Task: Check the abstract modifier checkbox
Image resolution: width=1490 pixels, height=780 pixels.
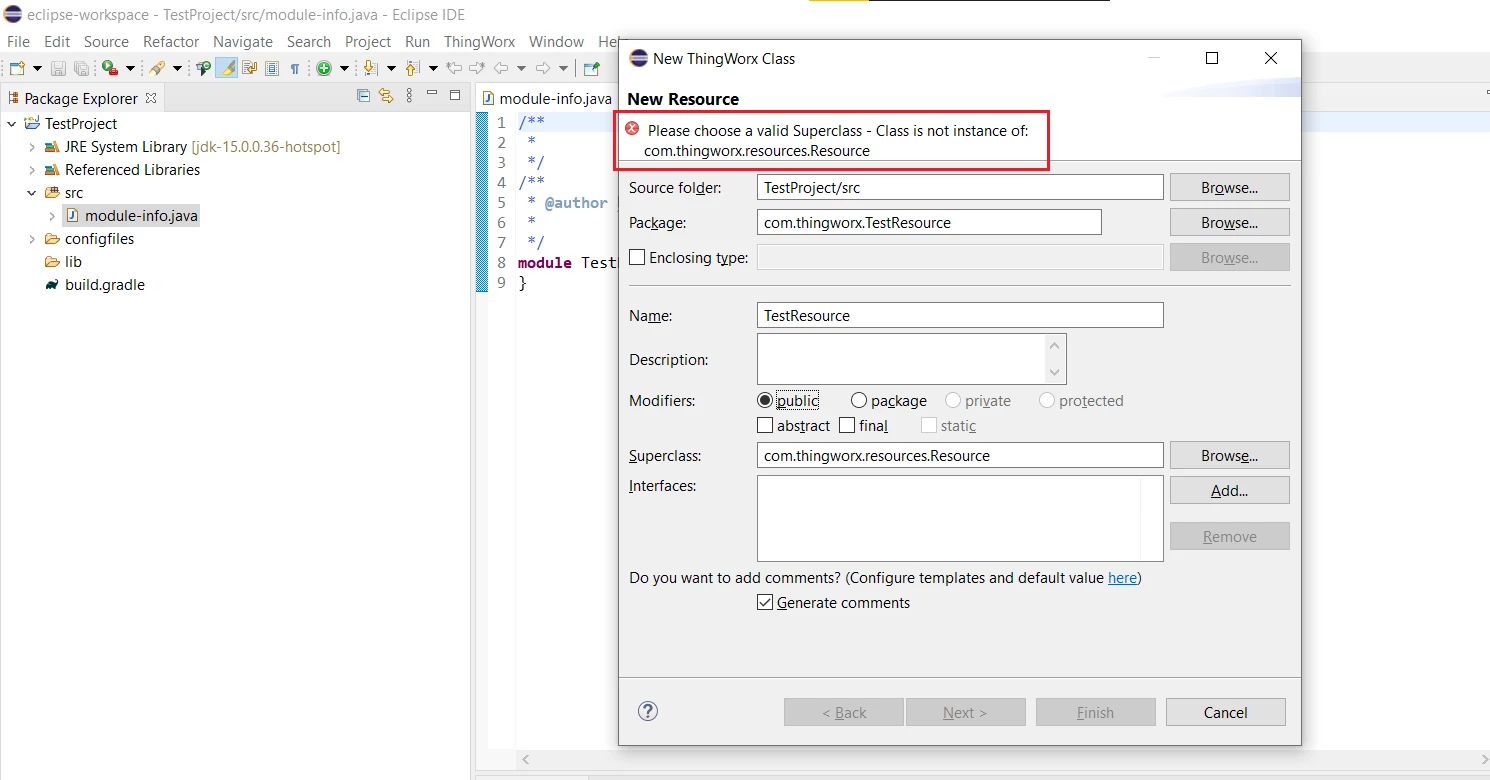Action: [765, 425]
